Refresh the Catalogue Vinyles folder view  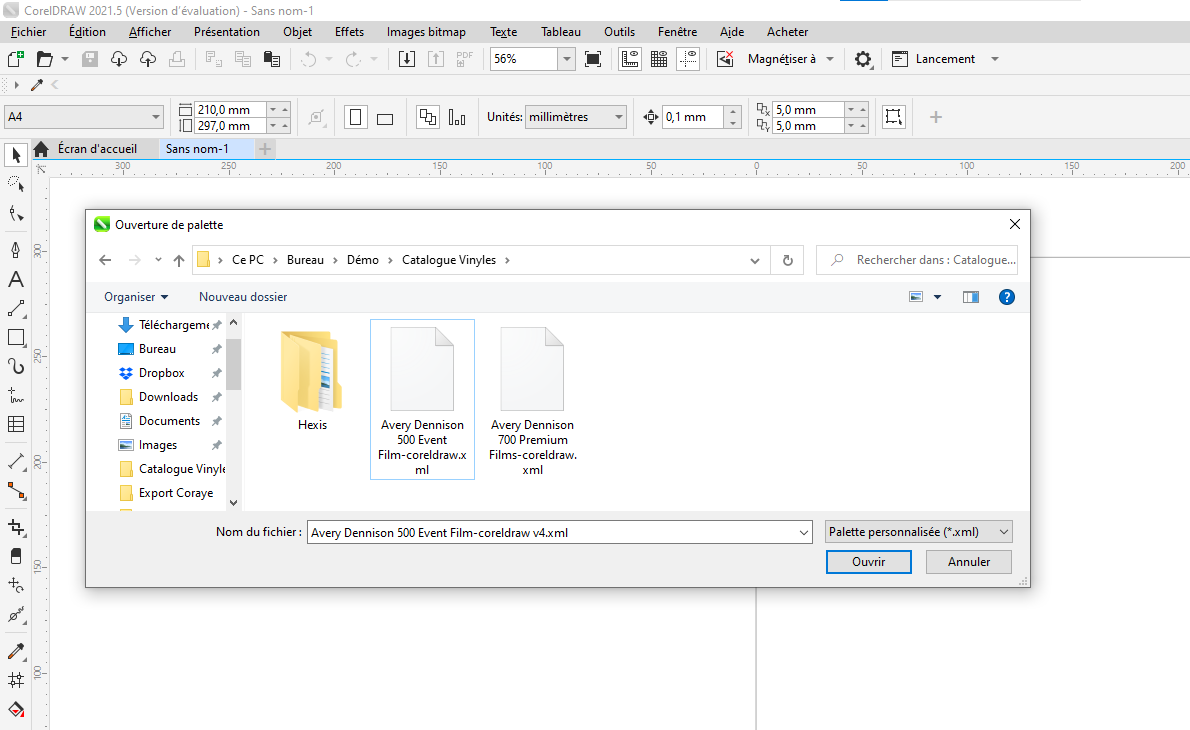click(x=788, y=260)
